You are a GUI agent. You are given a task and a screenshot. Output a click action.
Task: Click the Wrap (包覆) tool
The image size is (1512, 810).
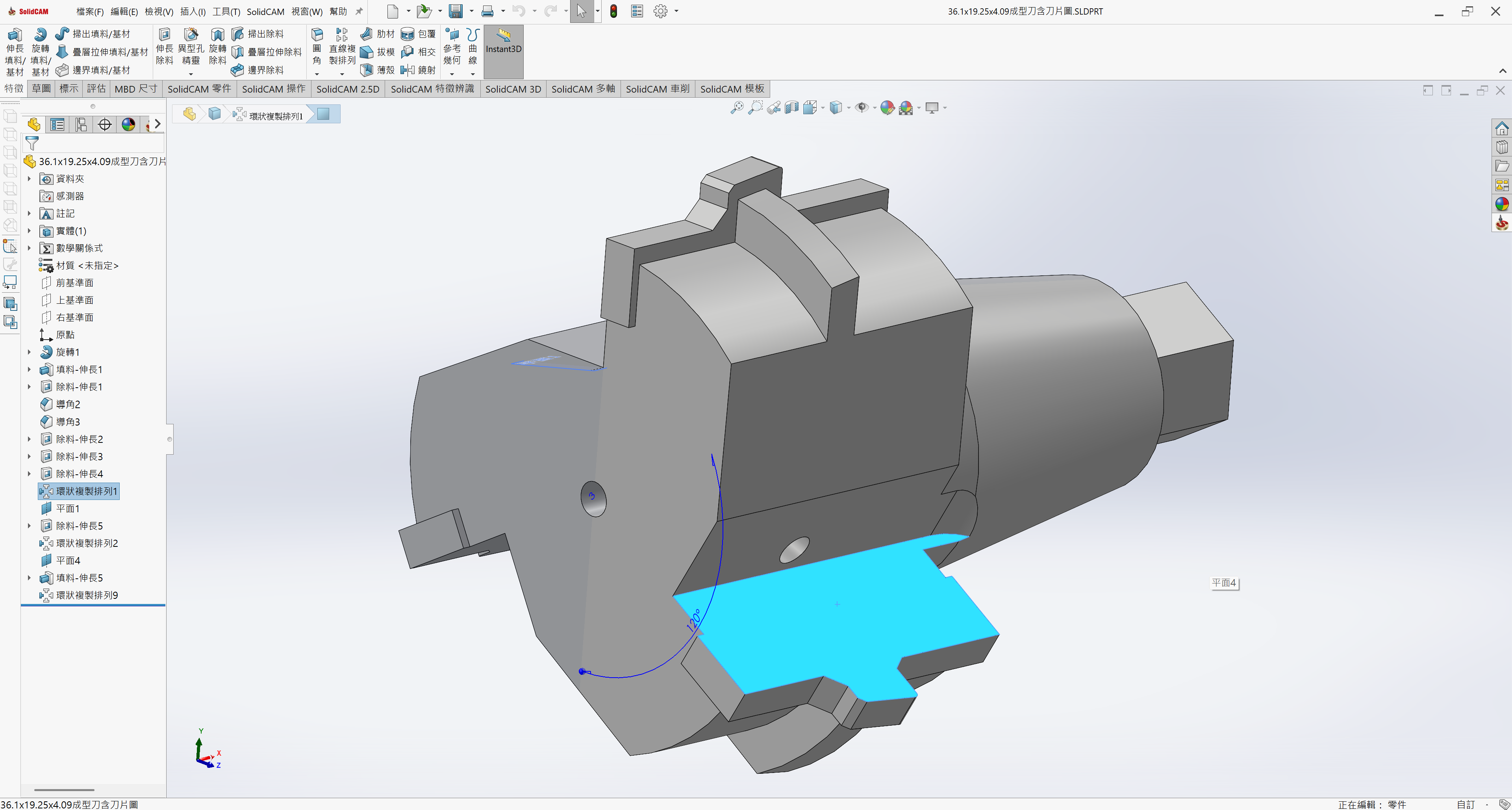(x=418, y=34)
